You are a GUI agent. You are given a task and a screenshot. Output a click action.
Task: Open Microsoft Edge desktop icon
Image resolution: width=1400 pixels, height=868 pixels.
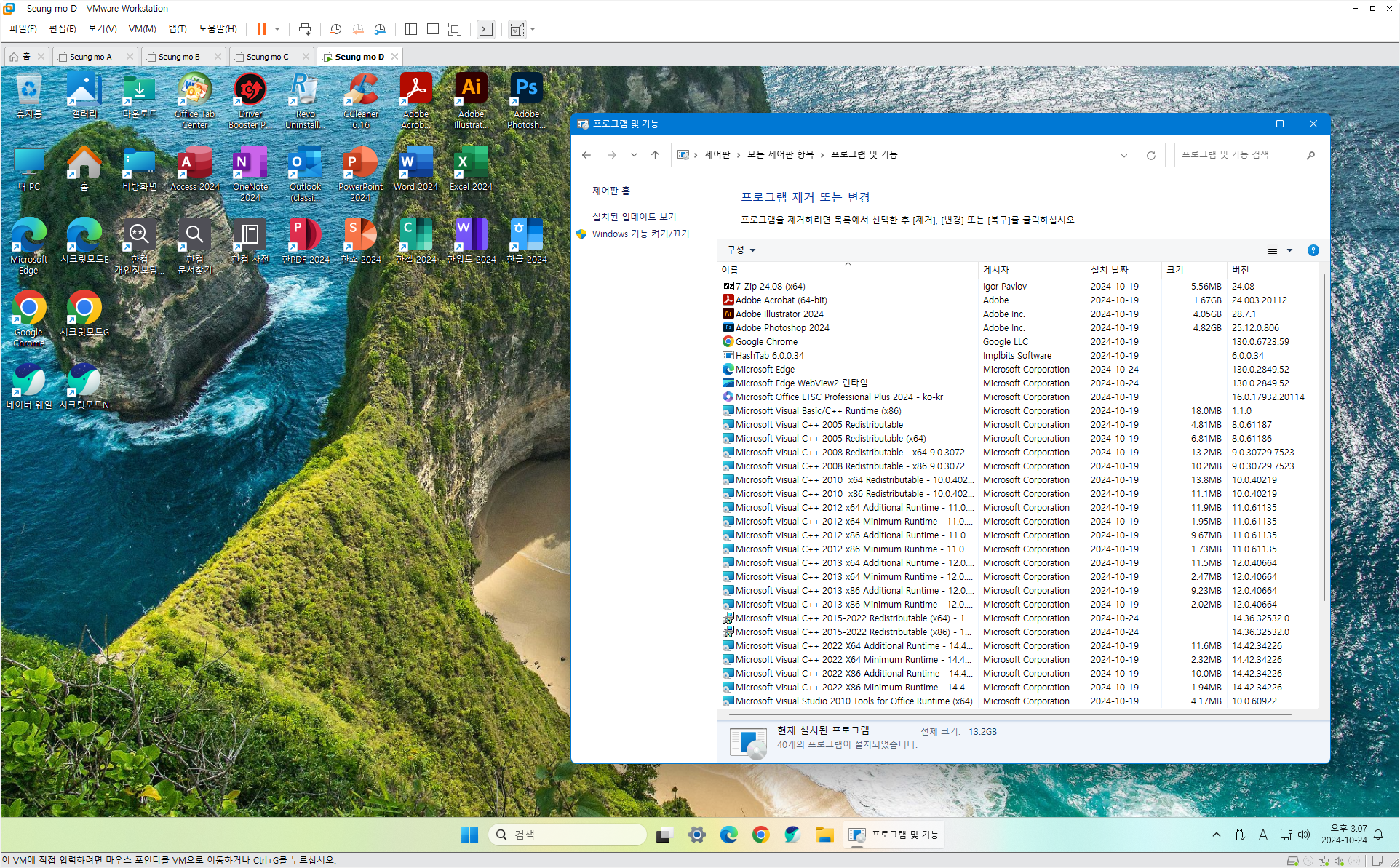point(29,246)
